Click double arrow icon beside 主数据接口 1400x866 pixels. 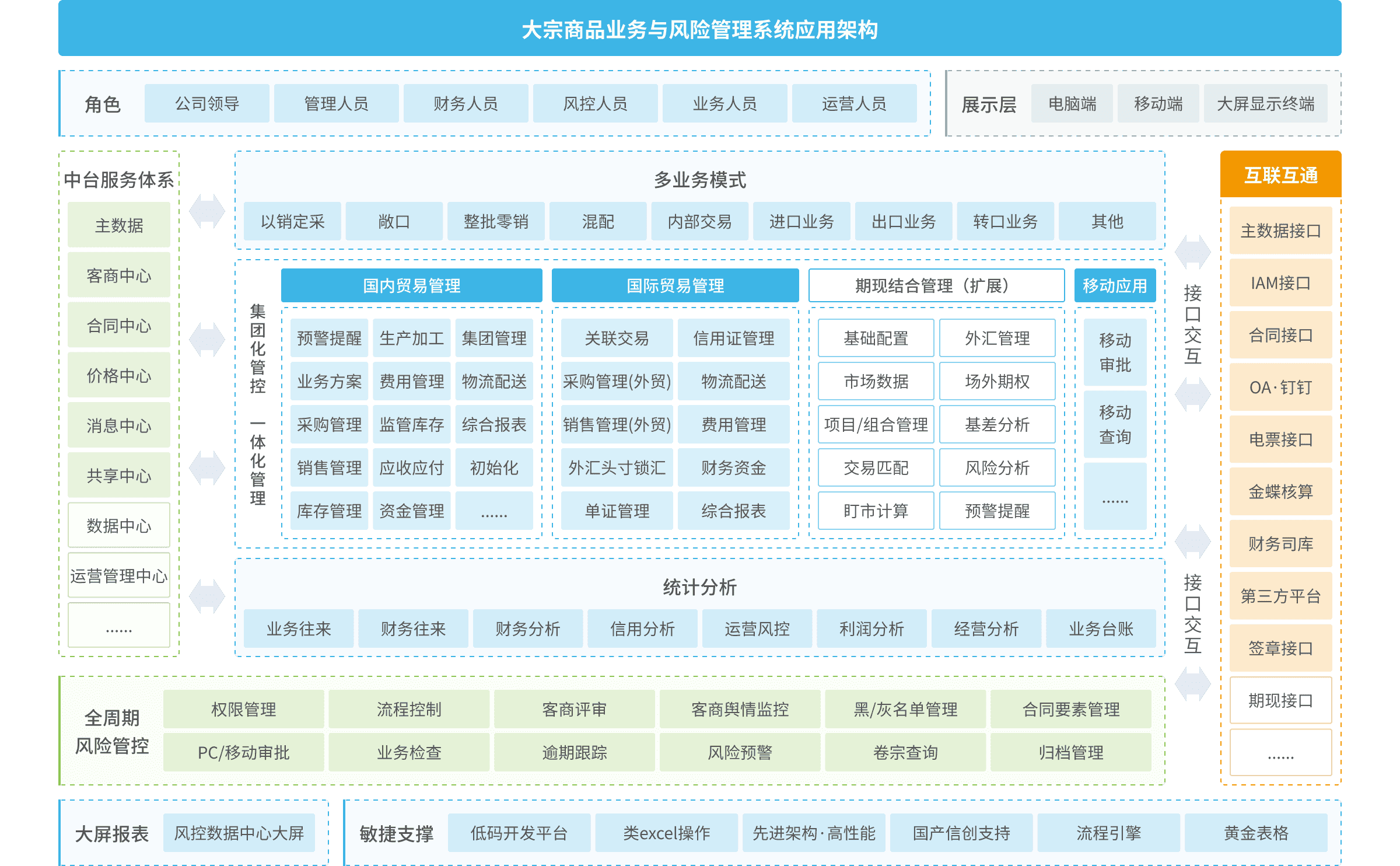click(x=1192, y=252)
